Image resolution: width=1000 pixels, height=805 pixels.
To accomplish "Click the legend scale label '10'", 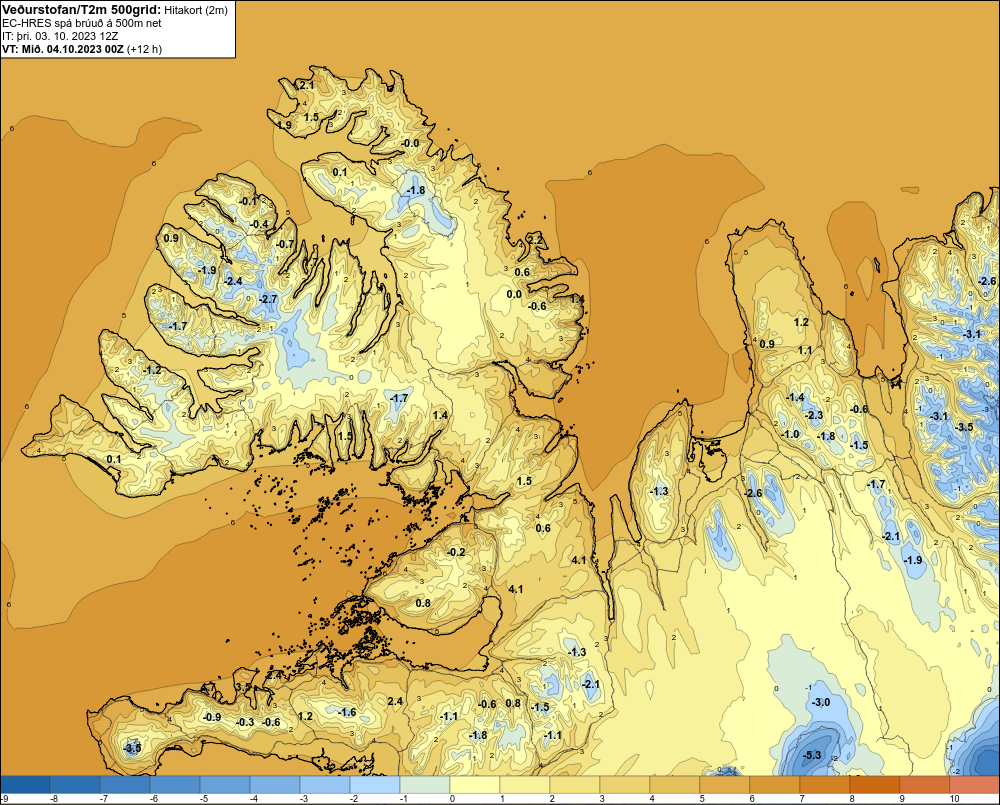I will point(954,799).
